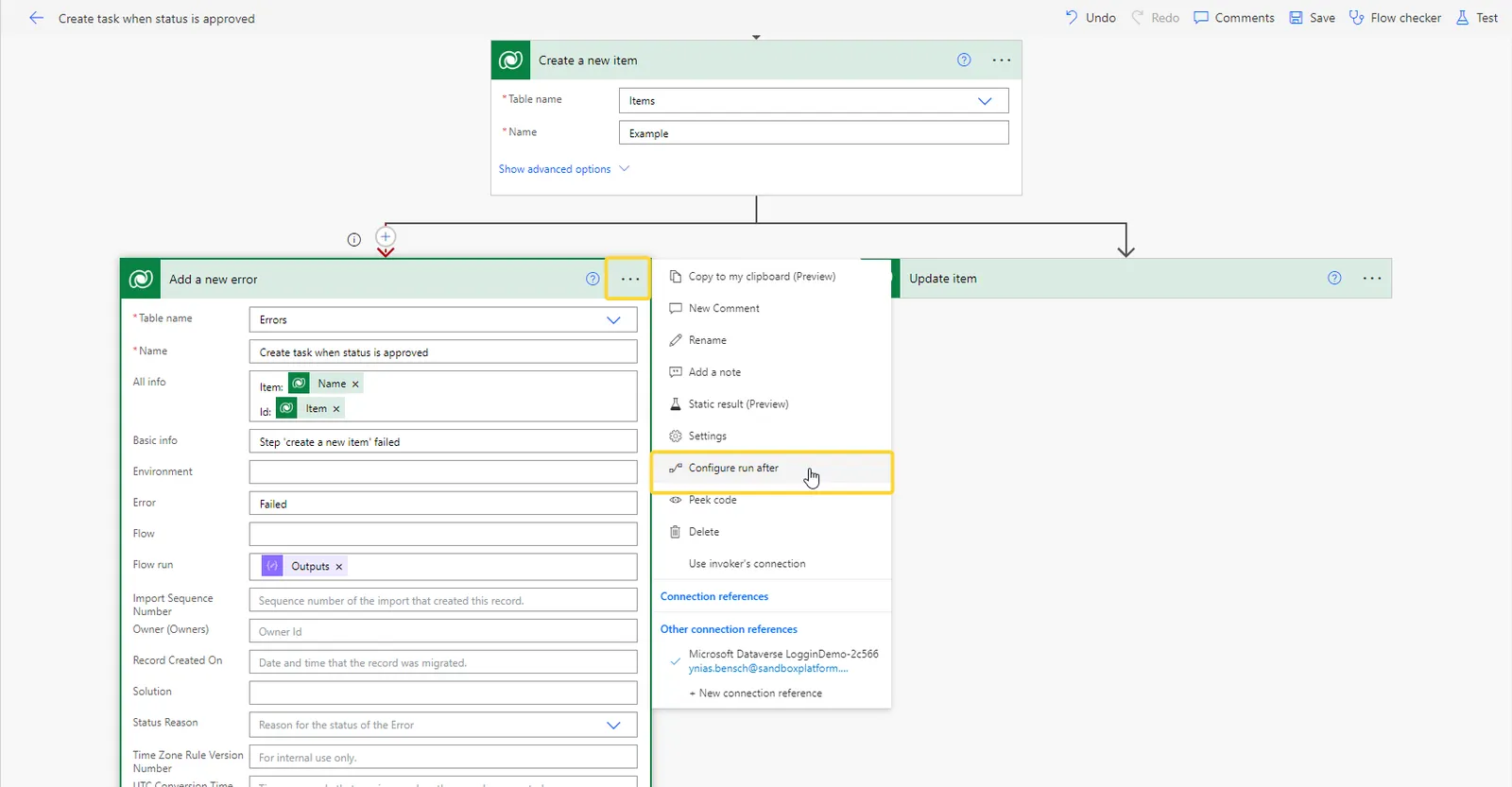Image resolution: width=1512 pixels, height=787 pixels.
Task: Click Test in the top toolbar
Action: point(1477,18)
